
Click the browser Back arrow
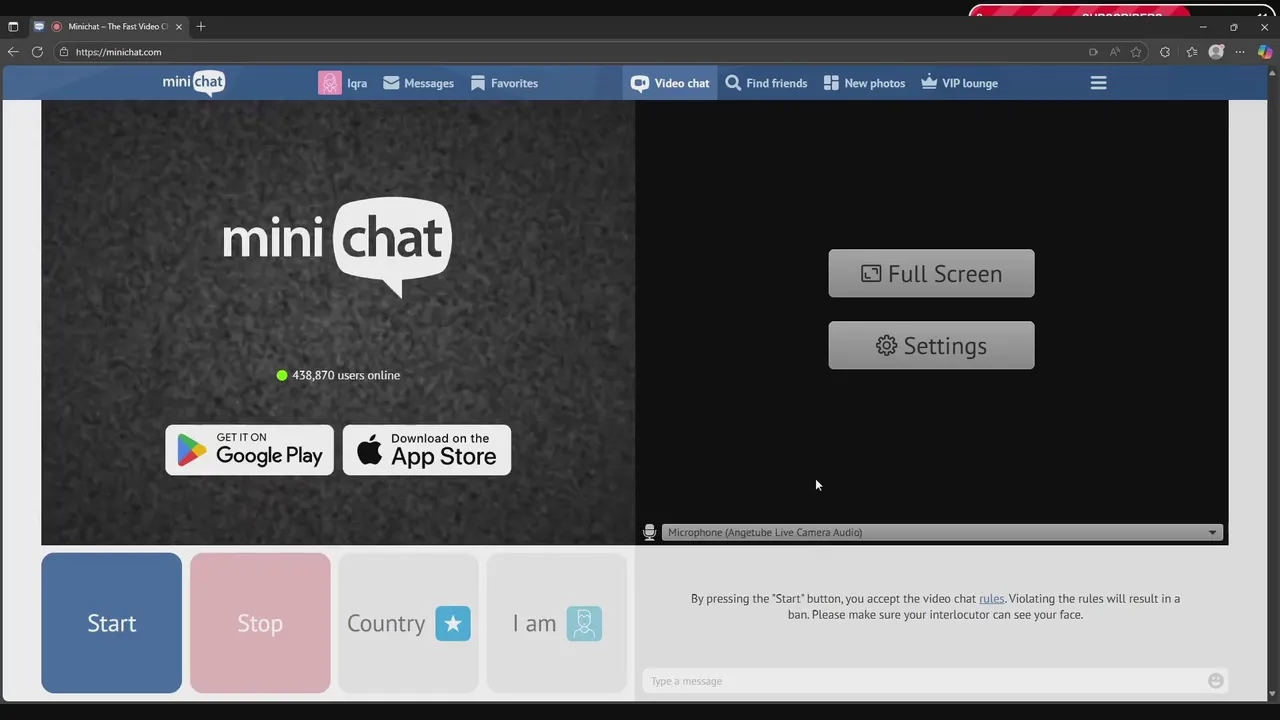13,52
